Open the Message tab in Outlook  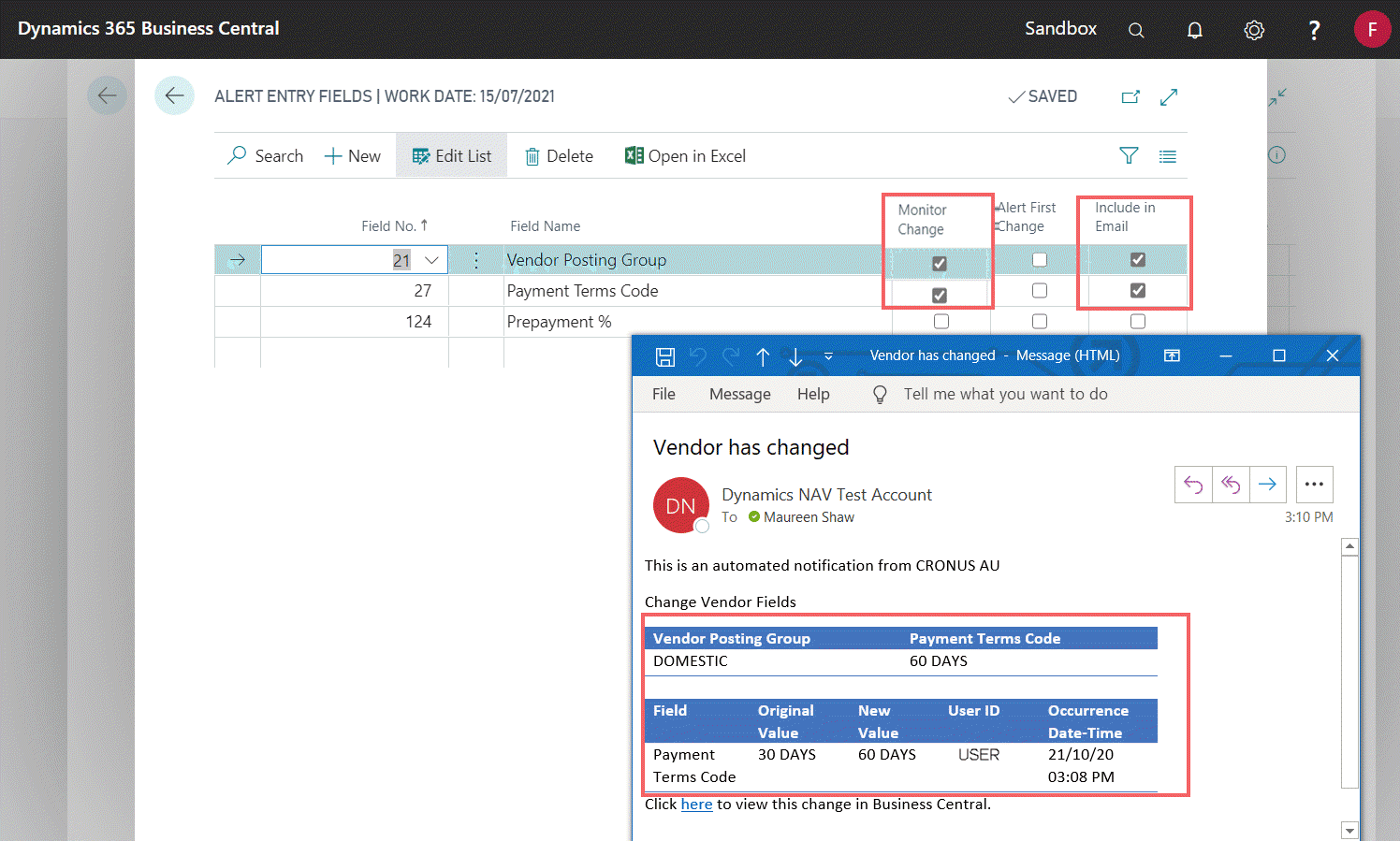tap(740, 394)
